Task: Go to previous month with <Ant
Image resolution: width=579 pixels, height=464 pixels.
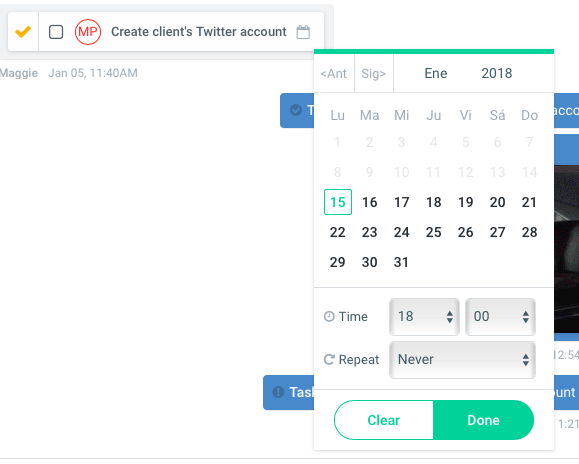Action: click(334, 73)
